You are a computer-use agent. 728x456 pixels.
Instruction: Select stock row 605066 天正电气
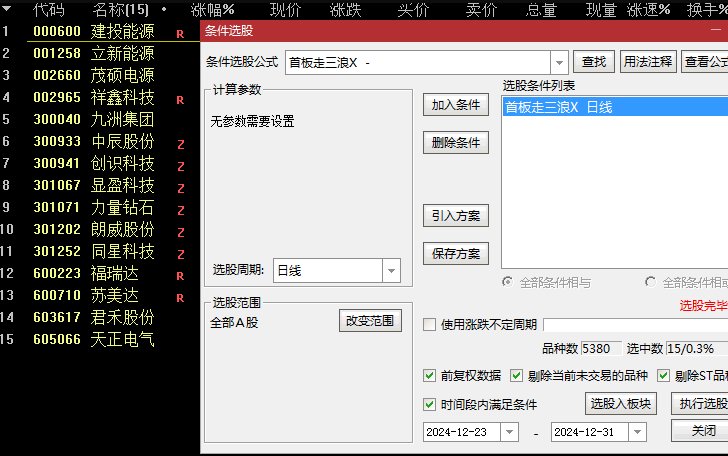(100, 339)
